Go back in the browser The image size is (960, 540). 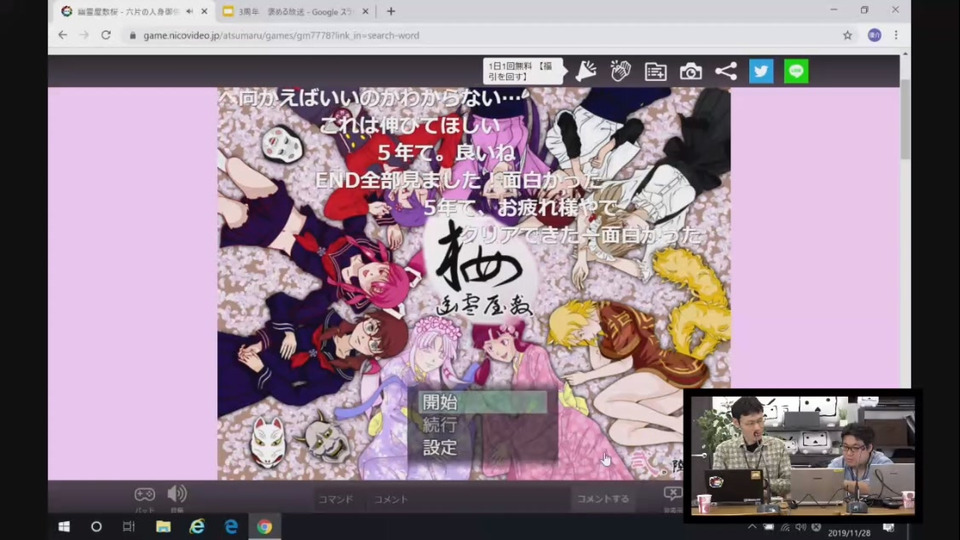click(x=62, y=36)
